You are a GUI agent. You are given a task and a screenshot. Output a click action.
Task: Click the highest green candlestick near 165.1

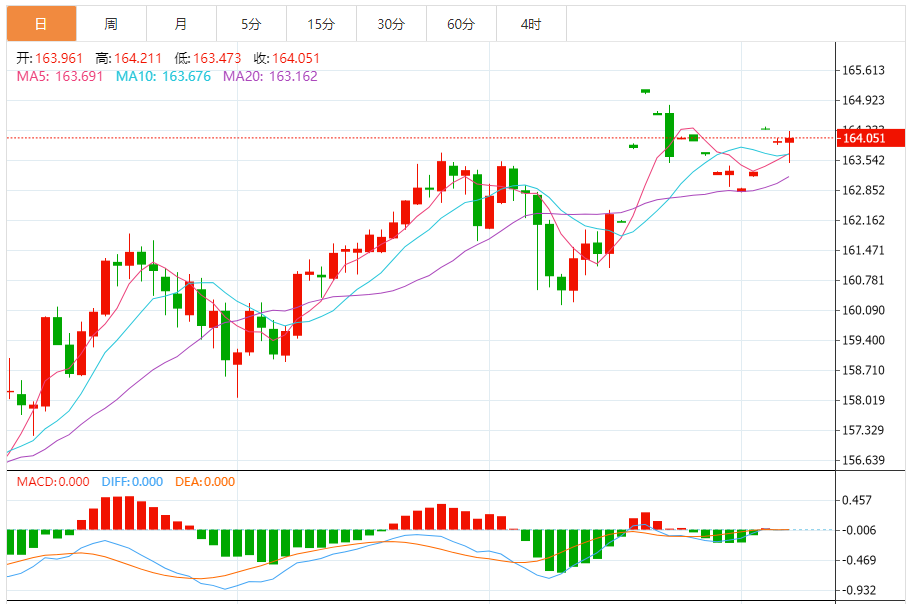[x=646, y=91]
